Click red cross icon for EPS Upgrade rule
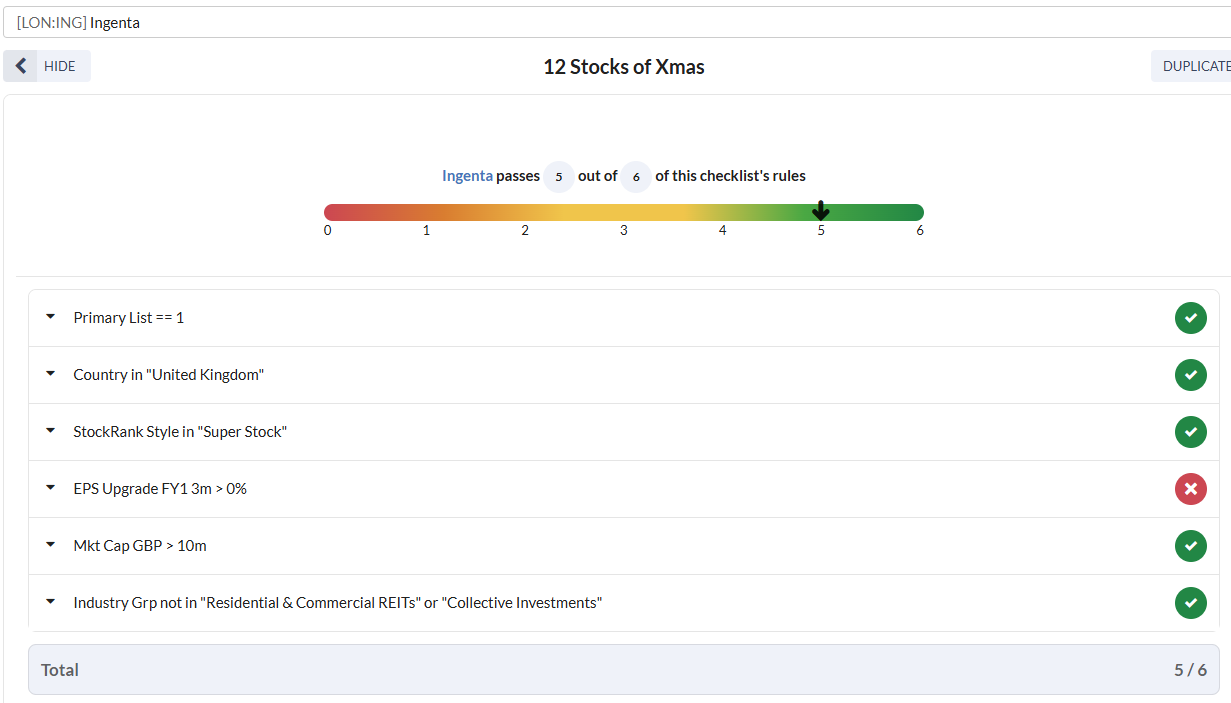The height and width of the screenshot is (703, 1231). pos(1190,489)
